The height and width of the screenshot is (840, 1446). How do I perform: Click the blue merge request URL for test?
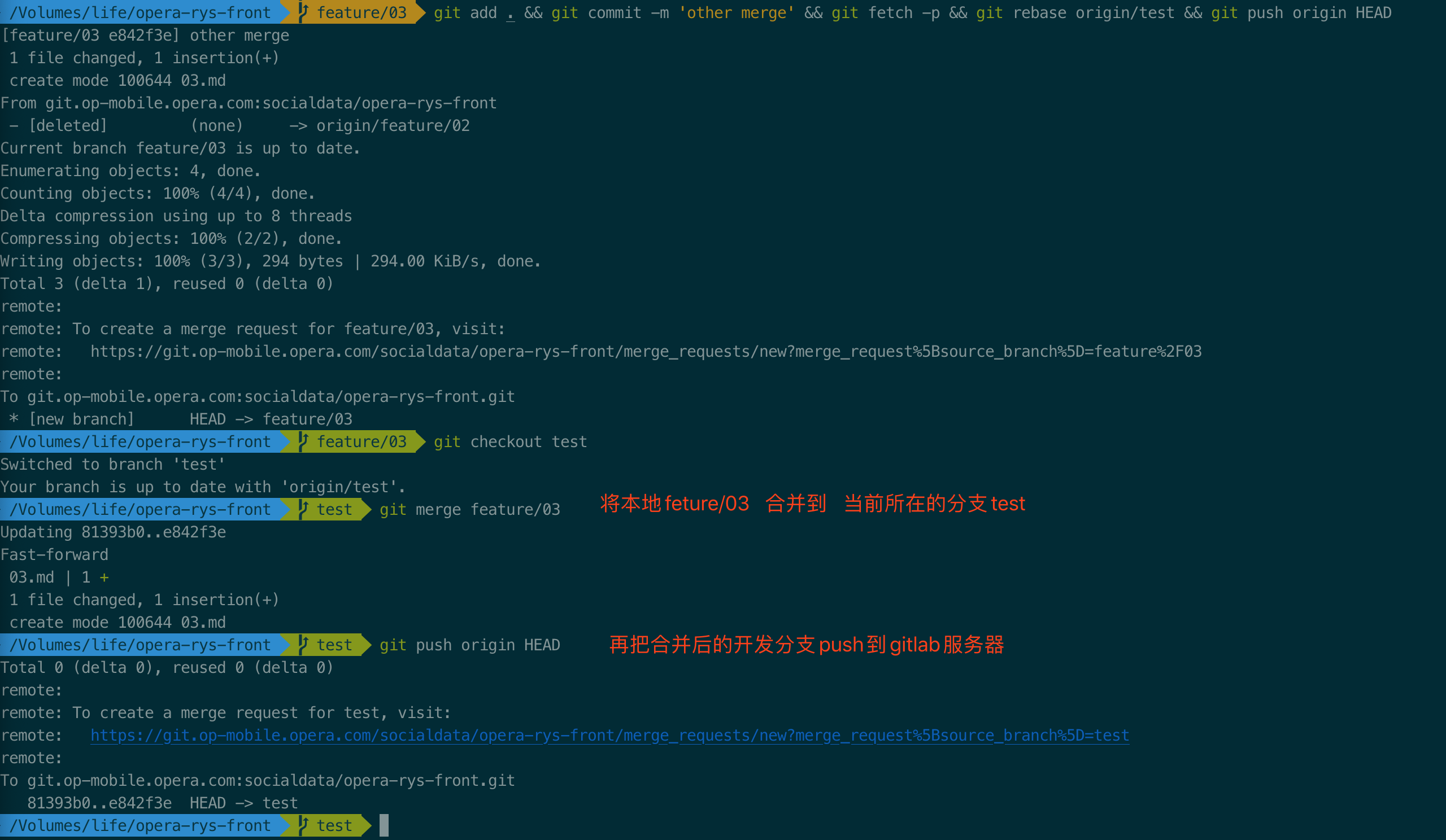pyautogui.click(x=609, y=735)
